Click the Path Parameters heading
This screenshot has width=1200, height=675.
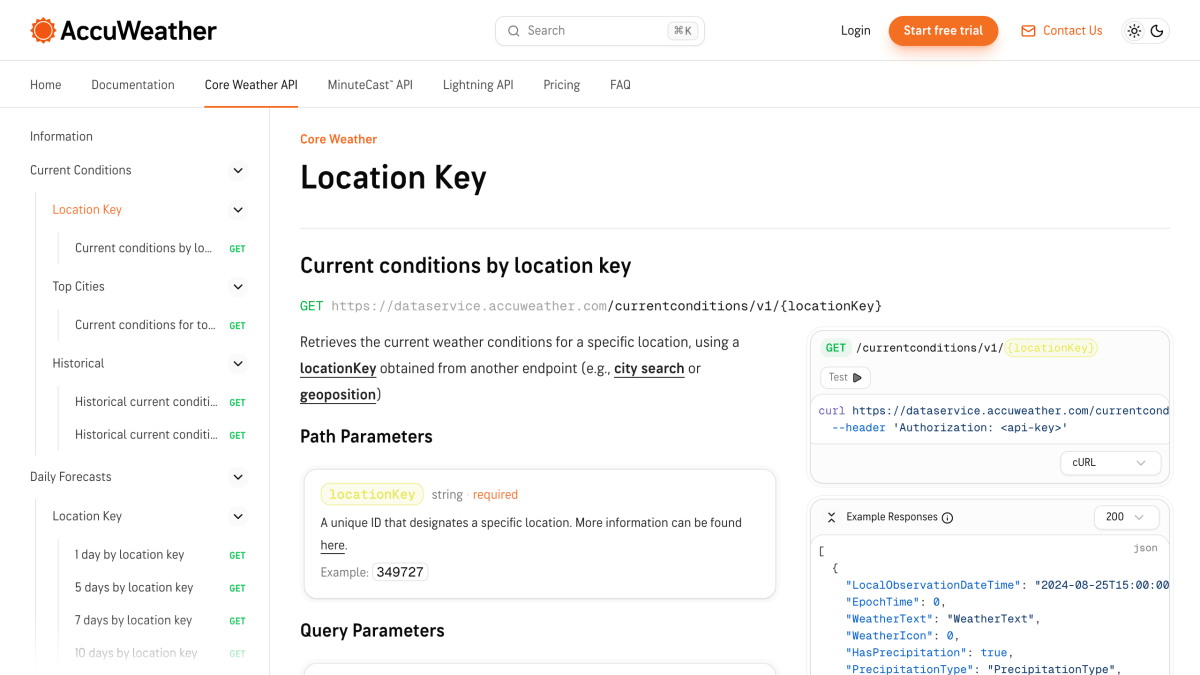click(366, 437)
